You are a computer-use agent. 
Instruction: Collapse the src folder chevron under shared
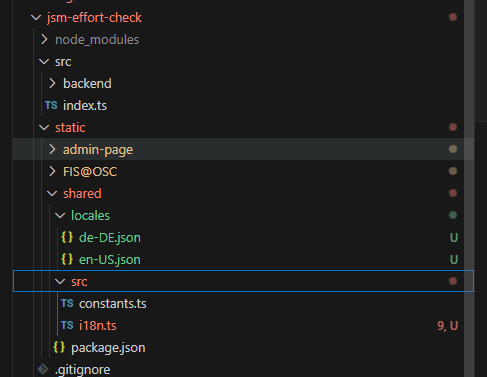[x=60, y=282]
